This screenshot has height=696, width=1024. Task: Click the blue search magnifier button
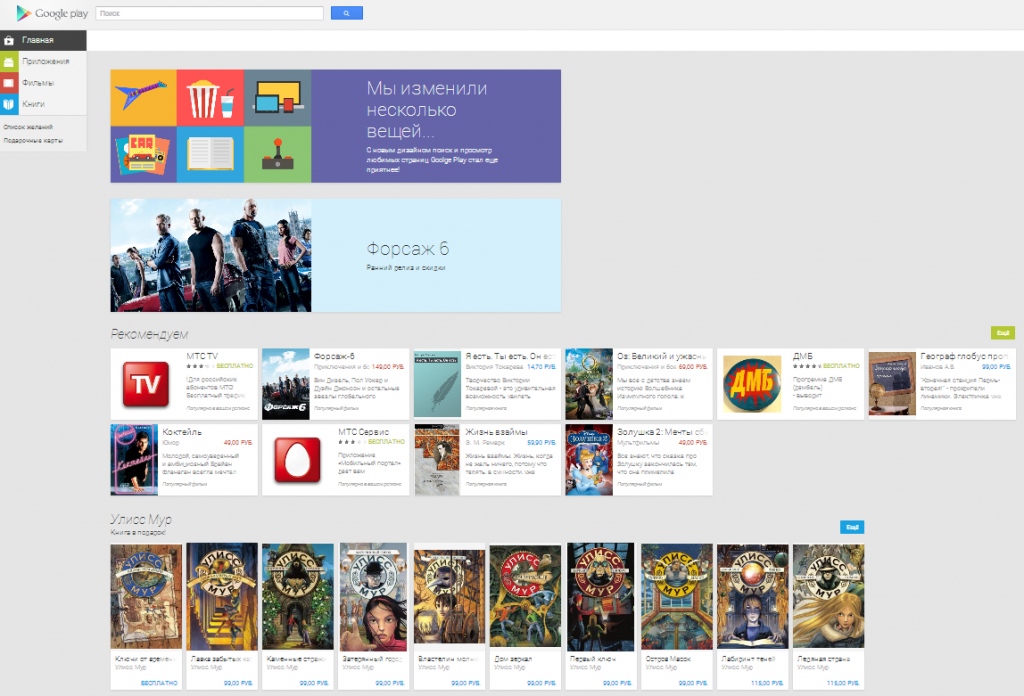click(346, 13)
